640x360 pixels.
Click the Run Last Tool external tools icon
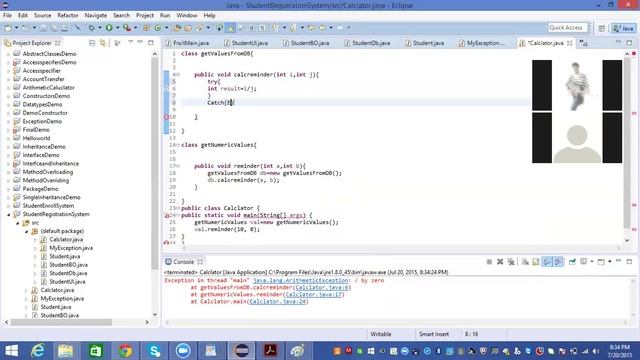127,28
